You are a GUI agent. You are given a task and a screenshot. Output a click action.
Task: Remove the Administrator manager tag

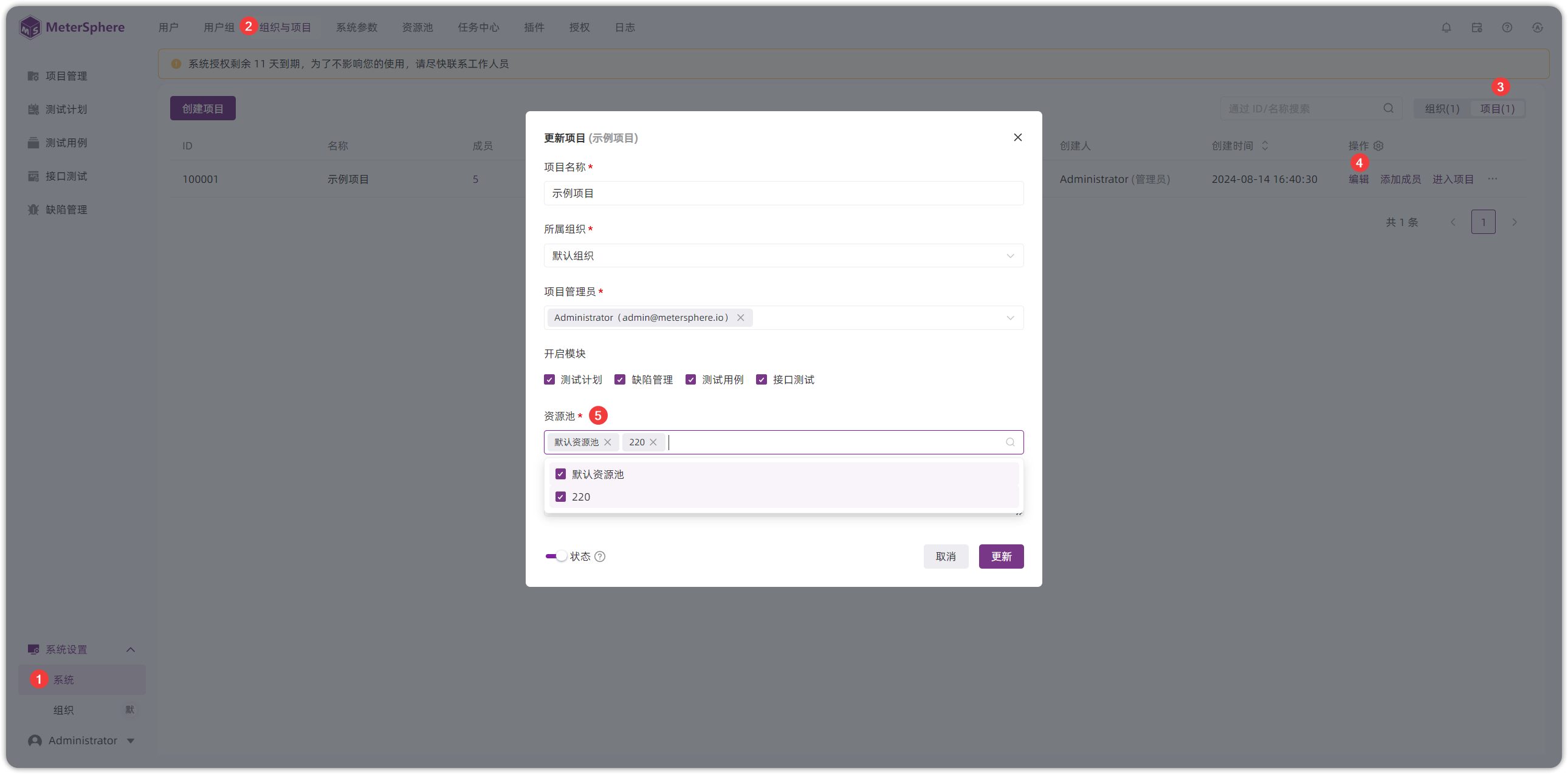point(740,318)
